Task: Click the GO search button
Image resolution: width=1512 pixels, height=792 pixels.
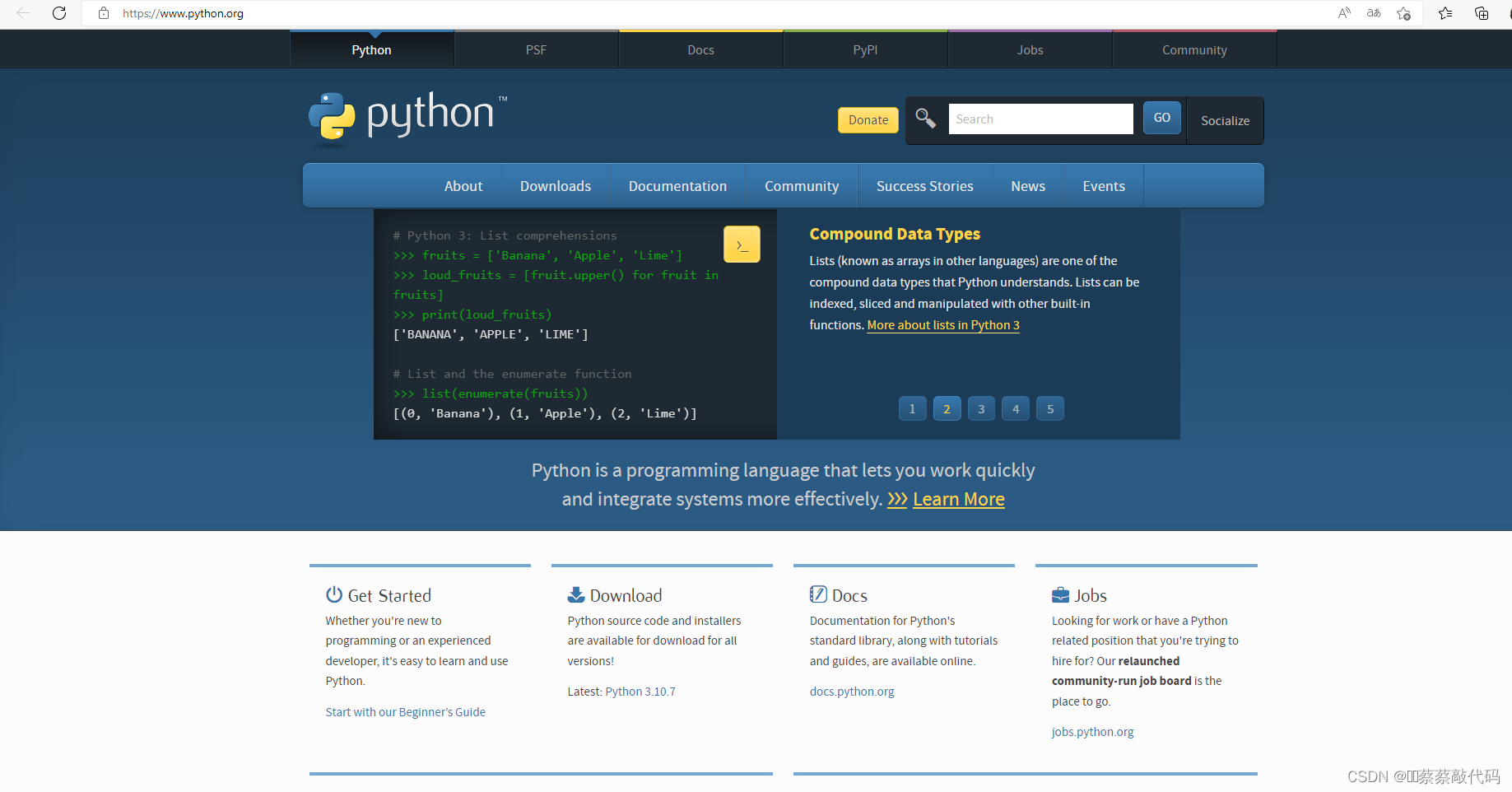Action: [1162, 118]
